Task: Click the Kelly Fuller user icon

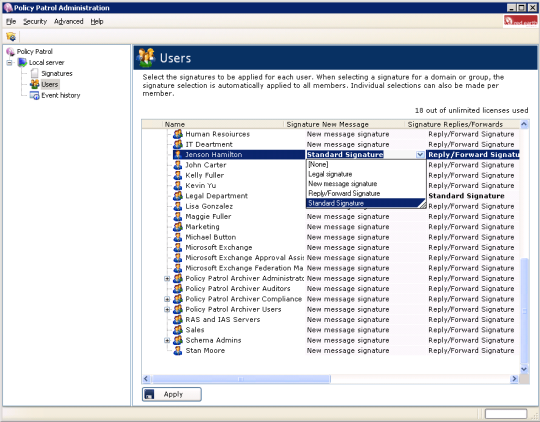Action: click(x=178, y=175)
